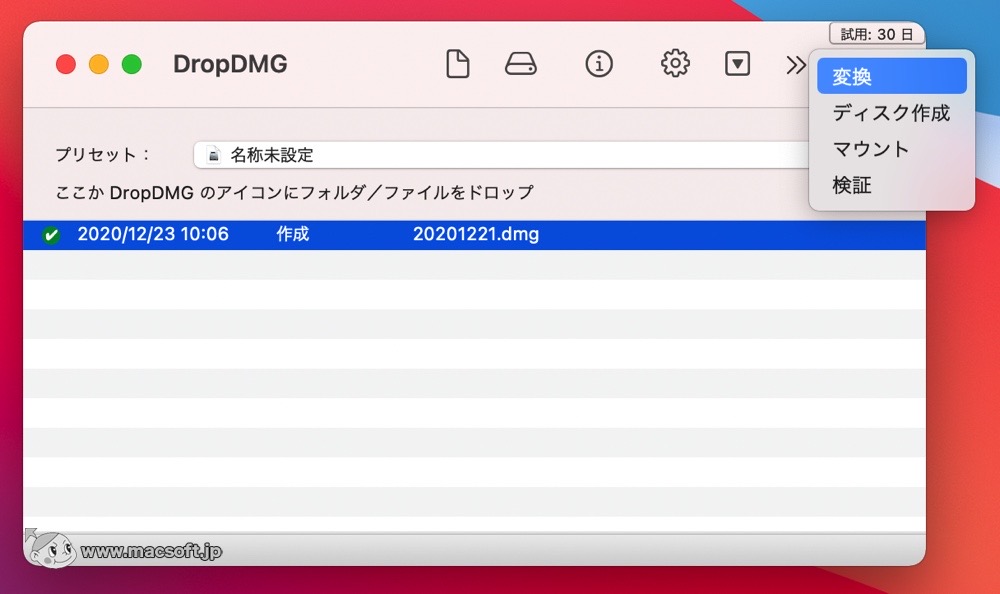This screenshot has height=594, width=1000.
Task: Select マウント menu entry
Action: point(892,149)
